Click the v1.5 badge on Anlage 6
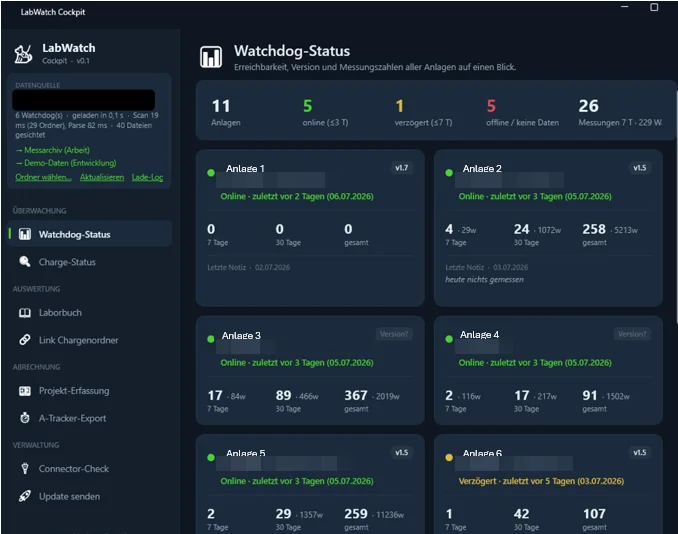 pyautogui.click(x=640, y=452)
